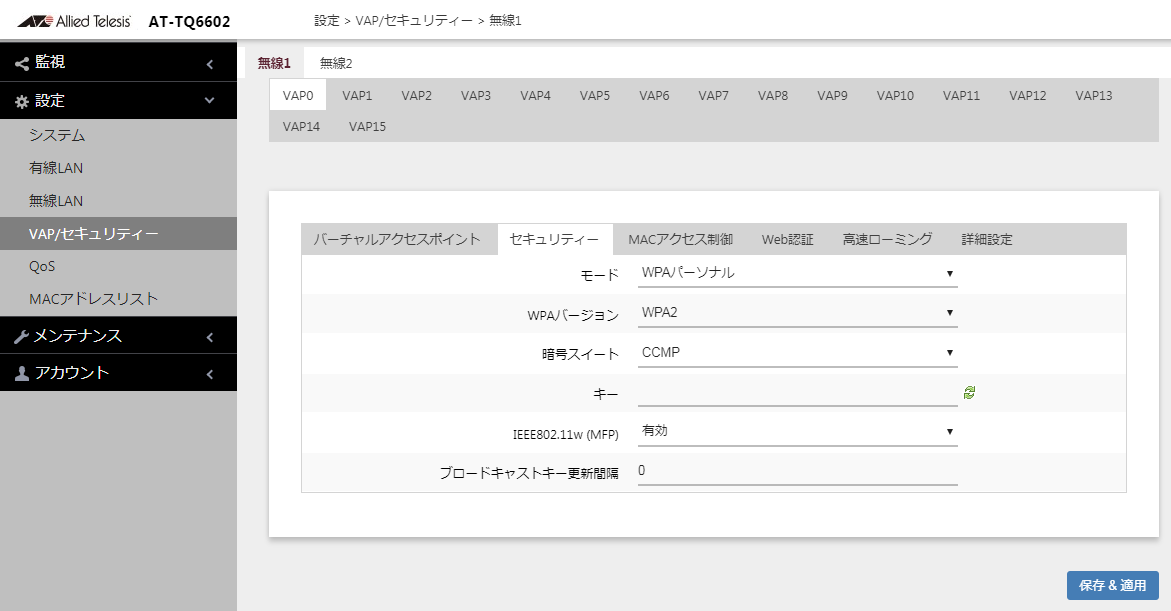The height and width of the screenshot is (611, 1171).
Task: Select the VAP12 tab
Action: pos(1028,96)
